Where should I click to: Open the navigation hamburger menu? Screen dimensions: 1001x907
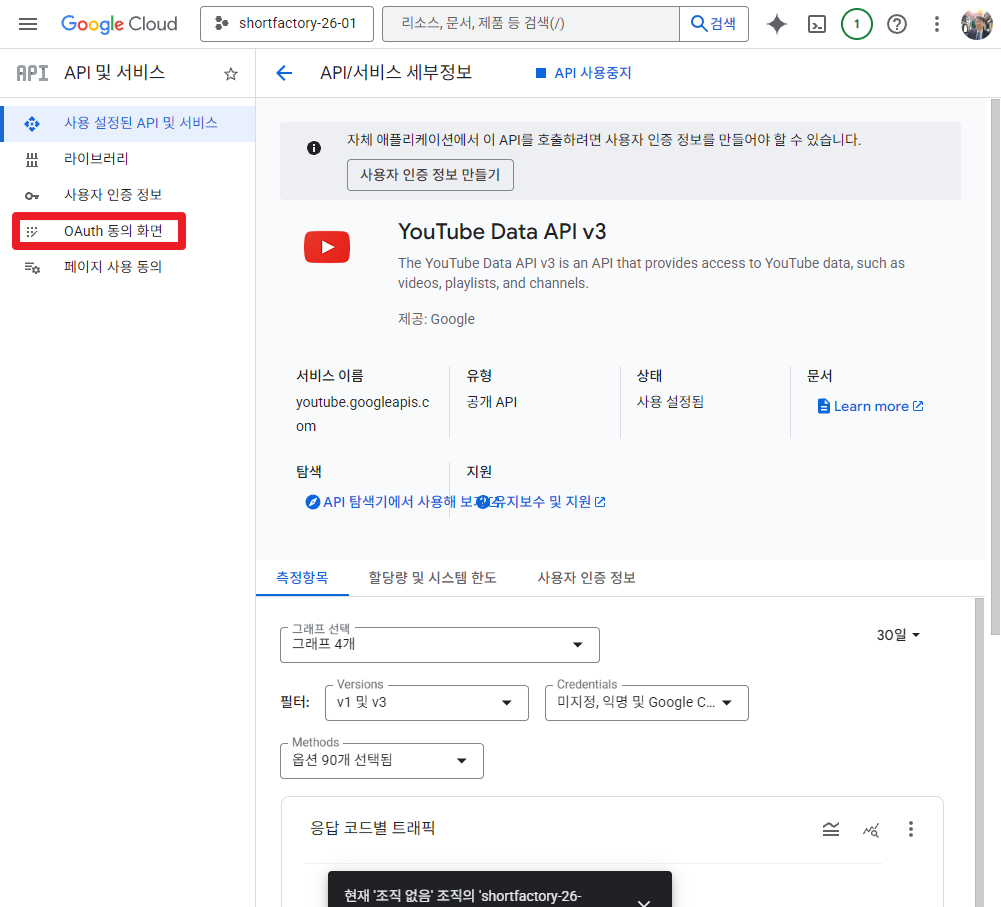click(x=27, y=23)
